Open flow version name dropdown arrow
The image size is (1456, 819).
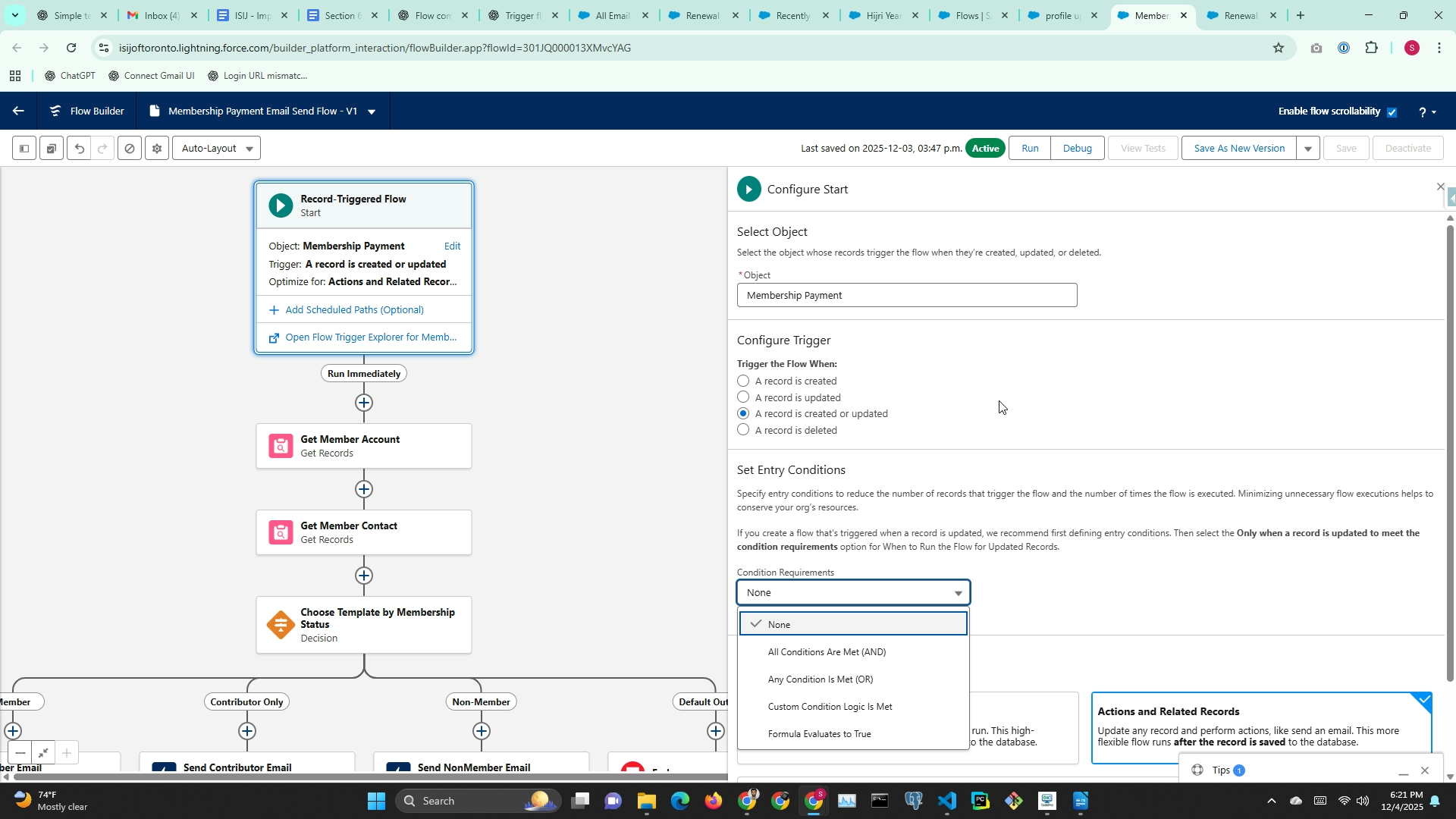pos(372,111)
